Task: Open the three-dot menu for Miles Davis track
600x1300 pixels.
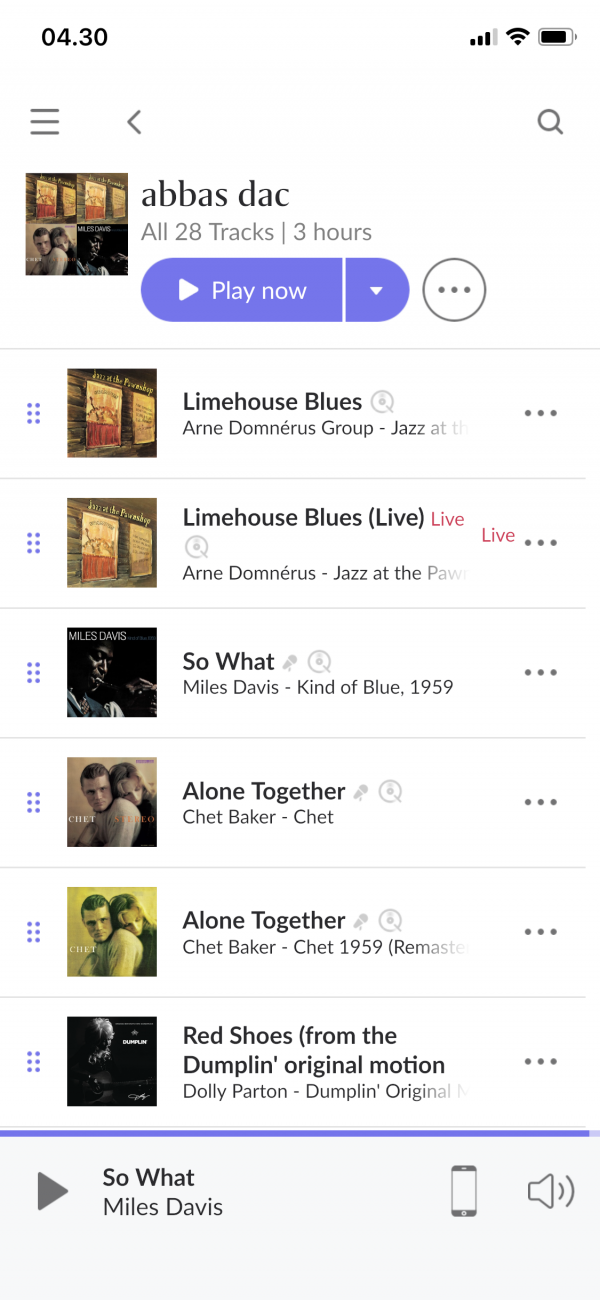Action: point(540,672)
